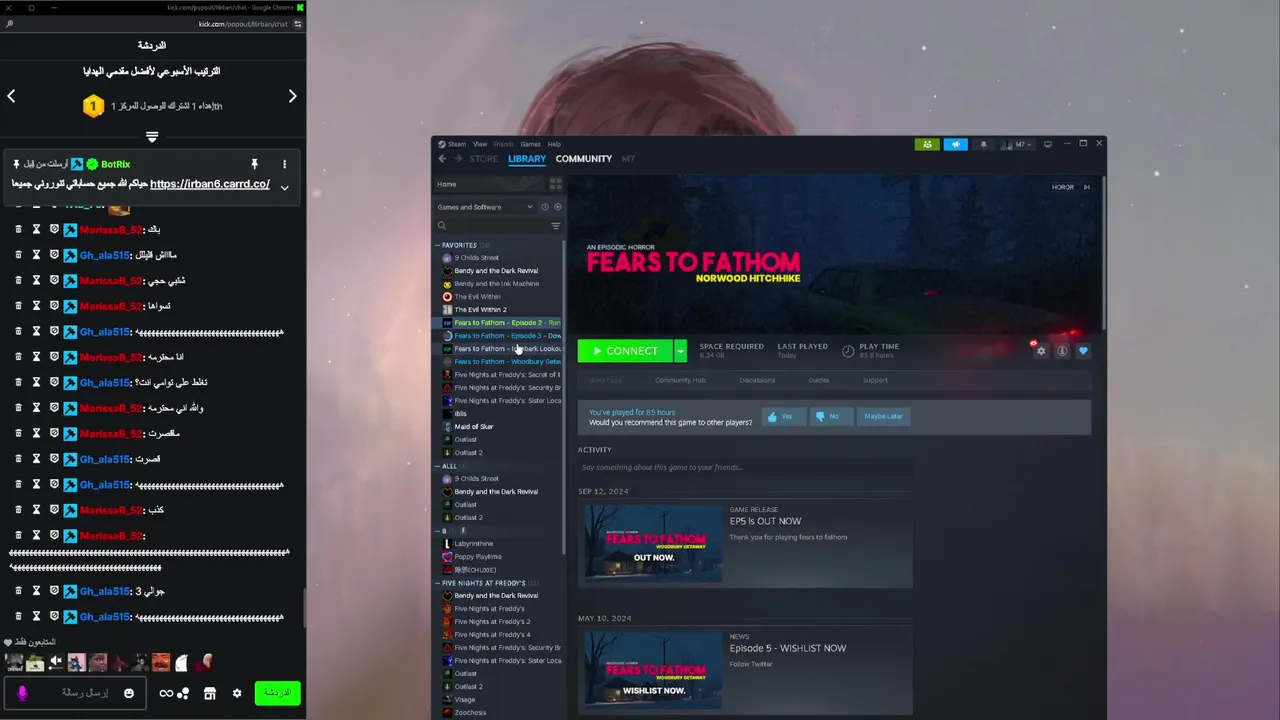Collapse FIVE NIGHTS AT FREDDY'S category

pos(438,583)
